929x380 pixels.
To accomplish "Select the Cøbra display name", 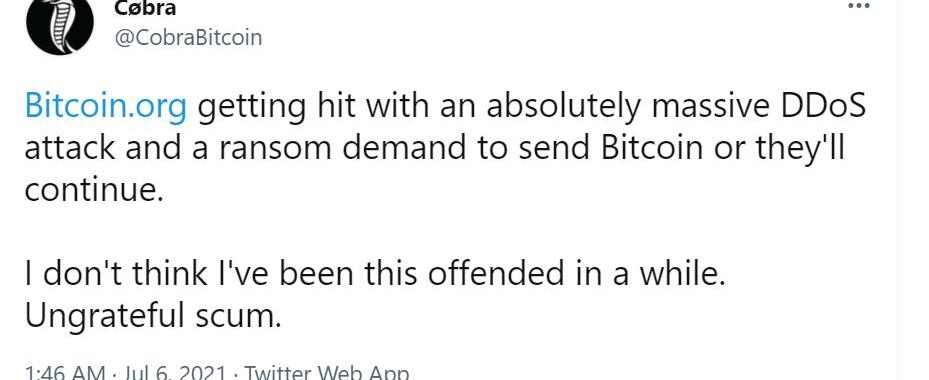I will tap(144, 8).
